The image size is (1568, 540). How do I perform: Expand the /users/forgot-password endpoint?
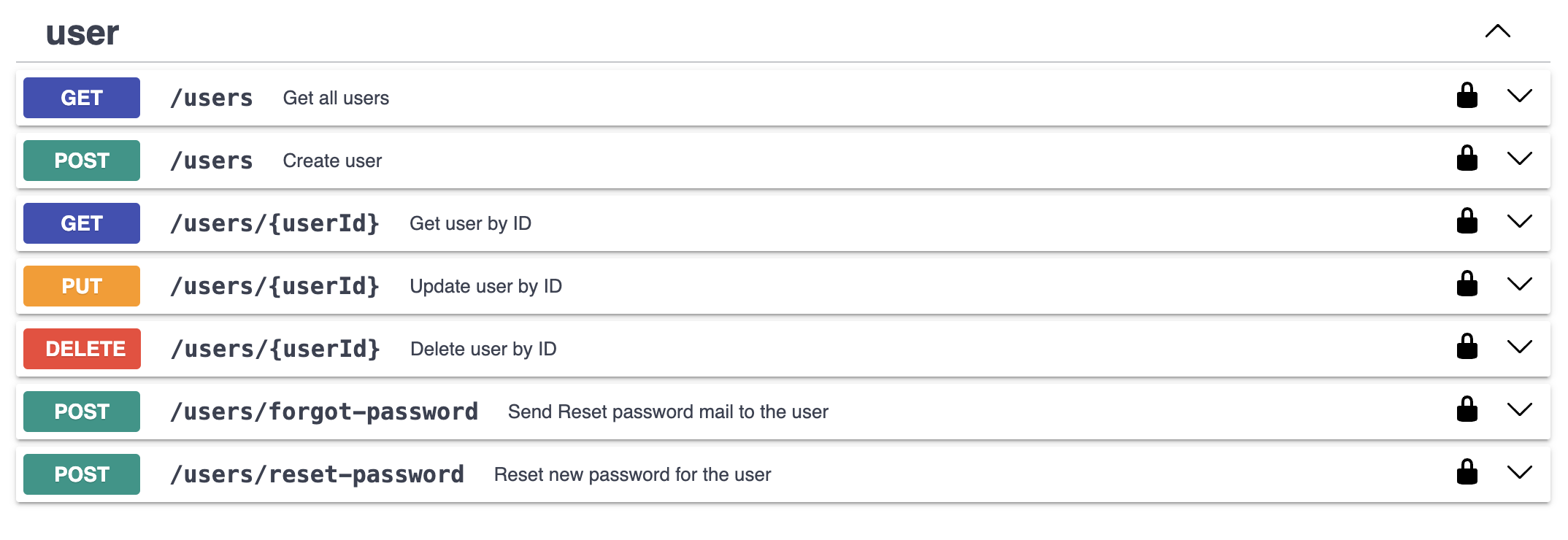1519,411
